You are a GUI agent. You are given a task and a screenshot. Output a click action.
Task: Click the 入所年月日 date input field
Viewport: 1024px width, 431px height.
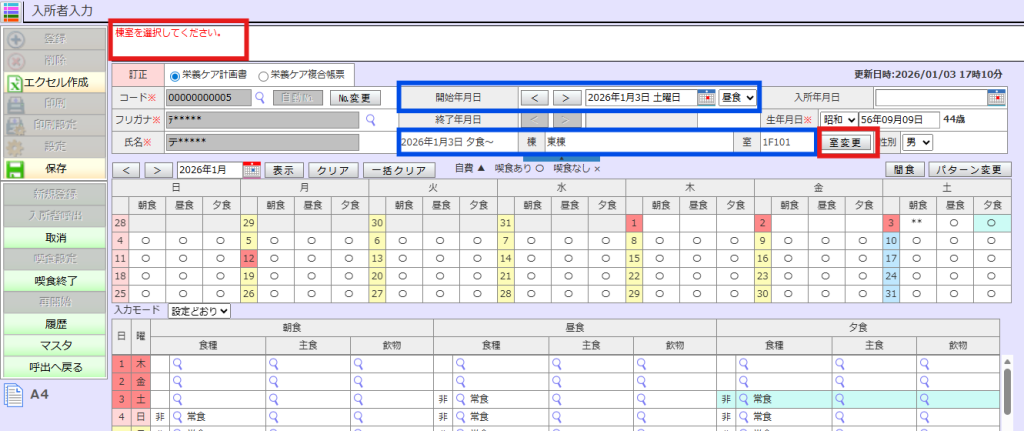(x=930, y=97)
